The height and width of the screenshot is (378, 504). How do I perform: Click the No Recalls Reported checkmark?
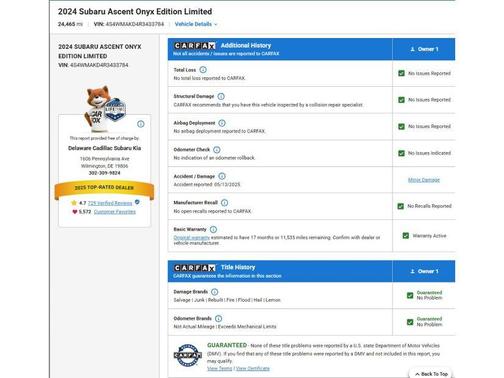click(401, 206)
